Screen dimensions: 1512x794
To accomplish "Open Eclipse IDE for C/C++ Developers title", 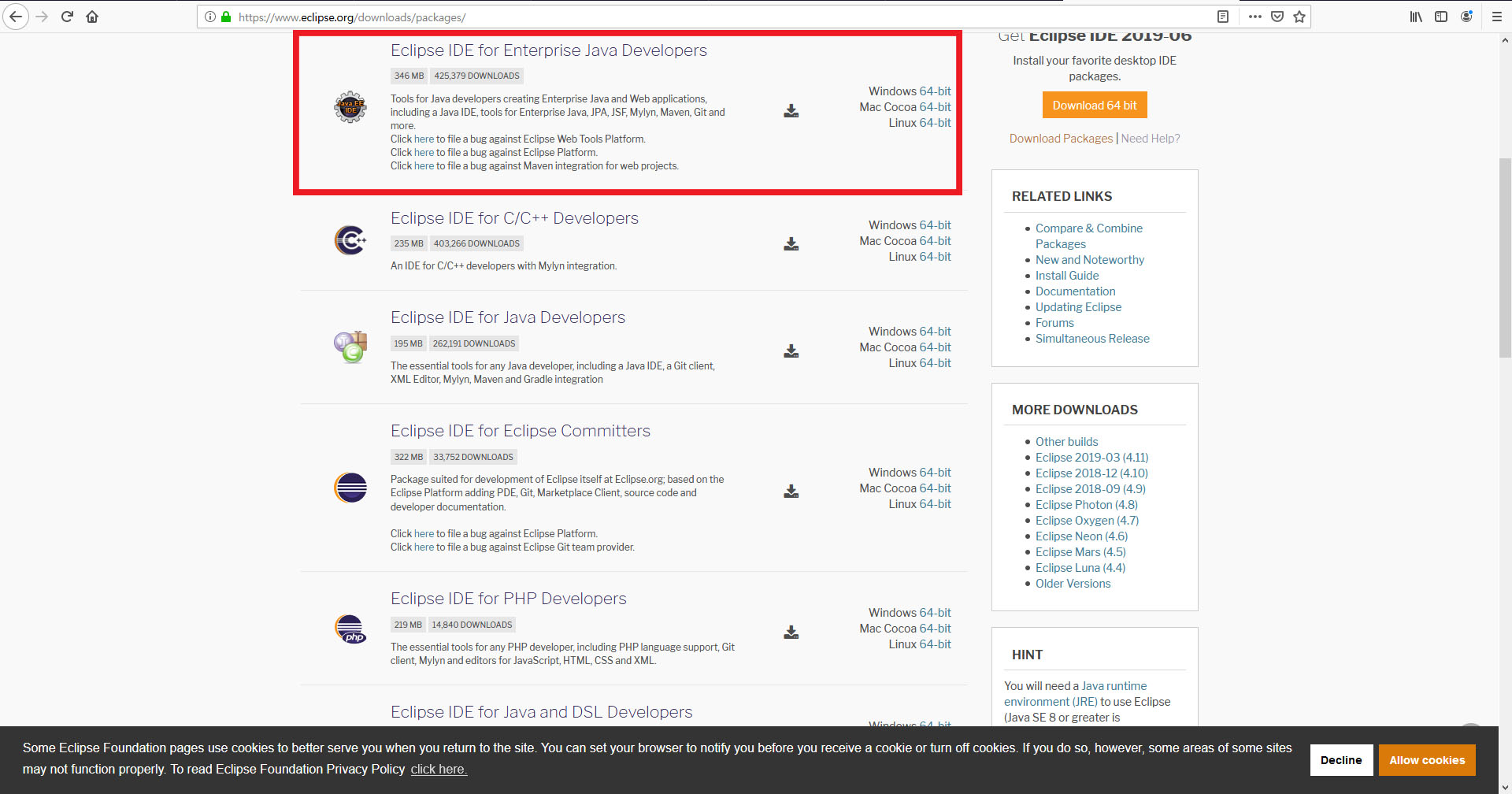I will [514, 218].
